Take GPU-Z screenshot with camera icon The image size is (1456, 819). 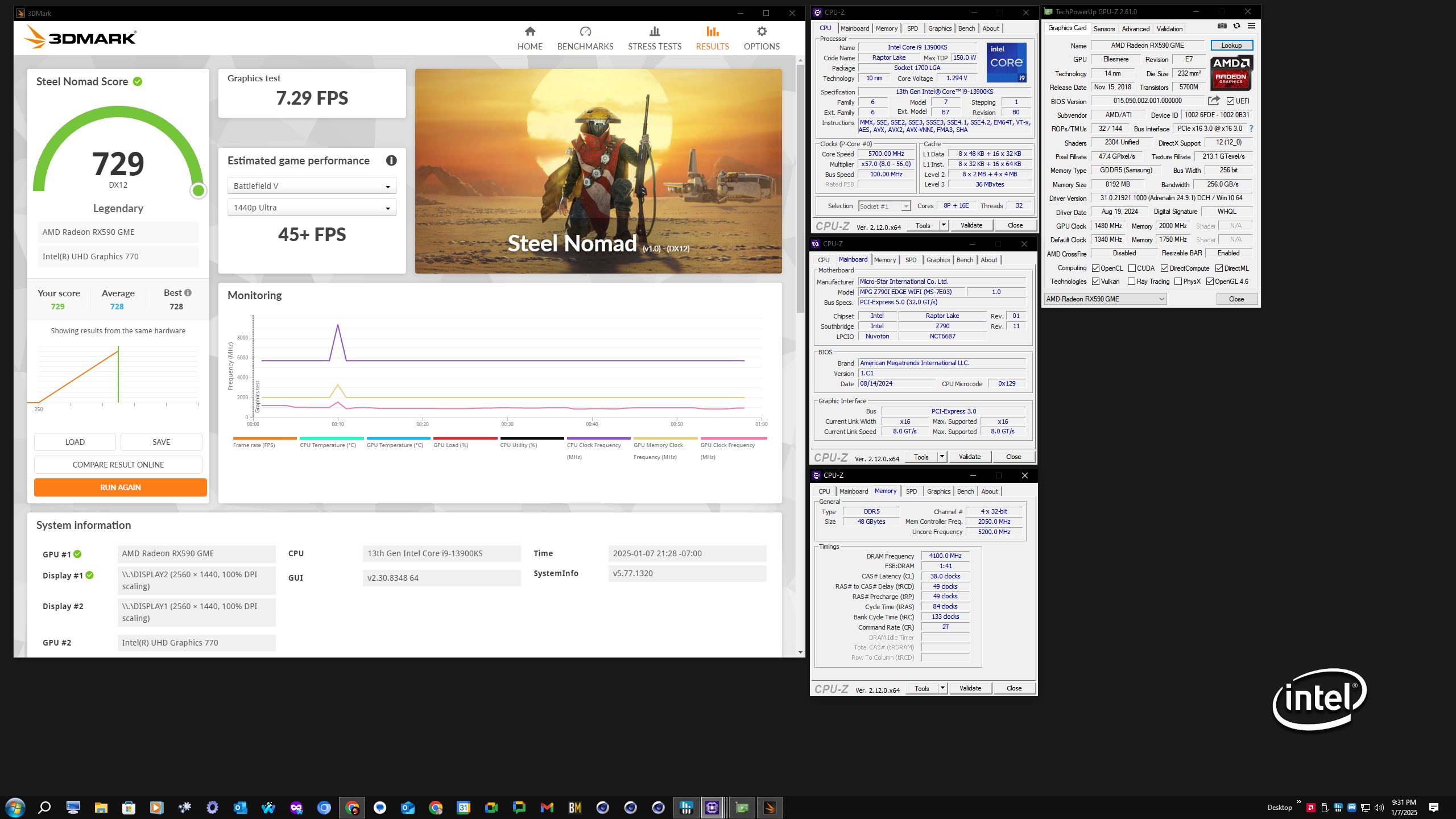(x=1222, y=26)
